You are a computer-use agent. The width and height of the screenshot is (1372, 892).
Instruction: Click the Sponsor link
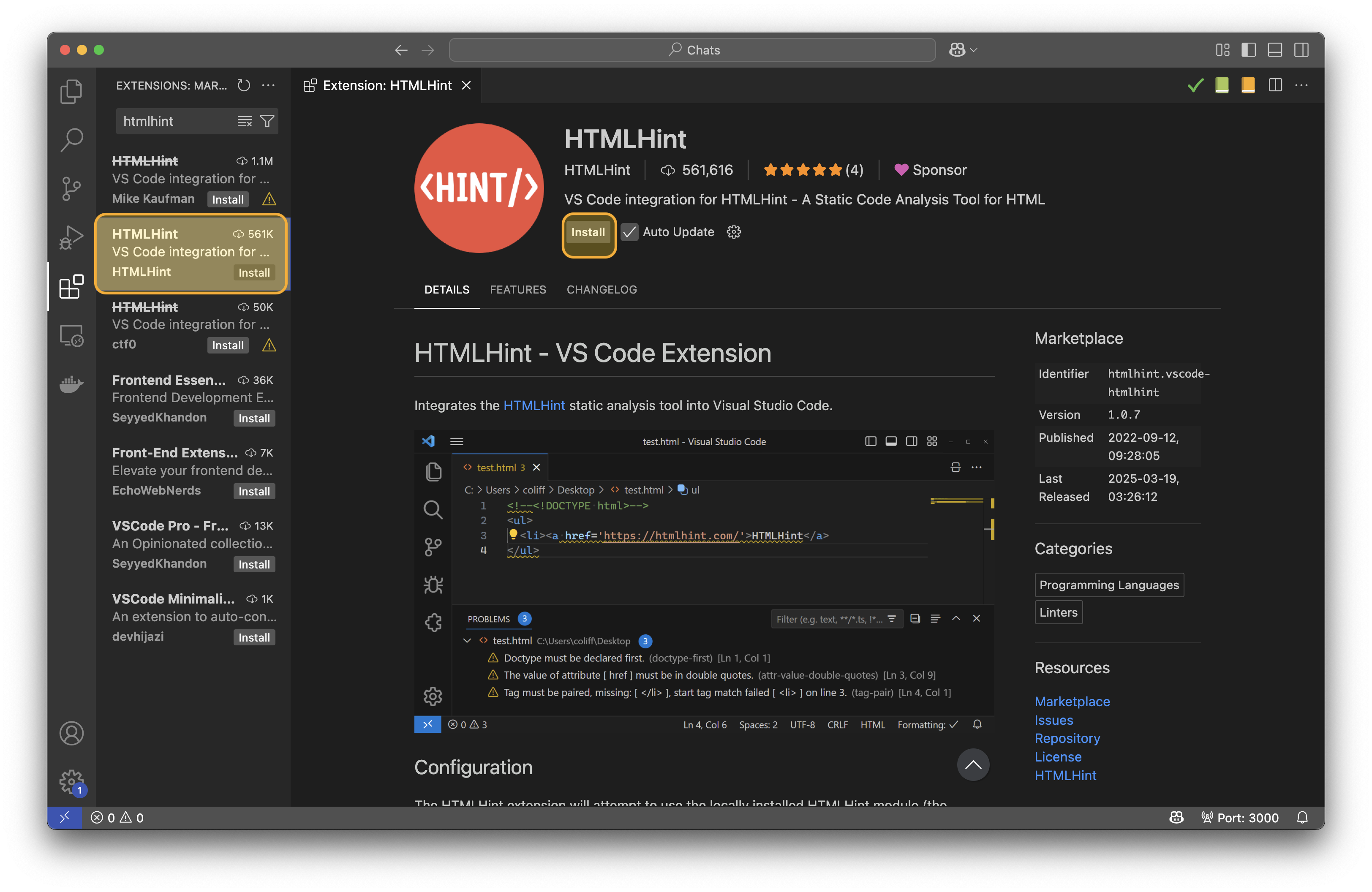click(931, 169)
